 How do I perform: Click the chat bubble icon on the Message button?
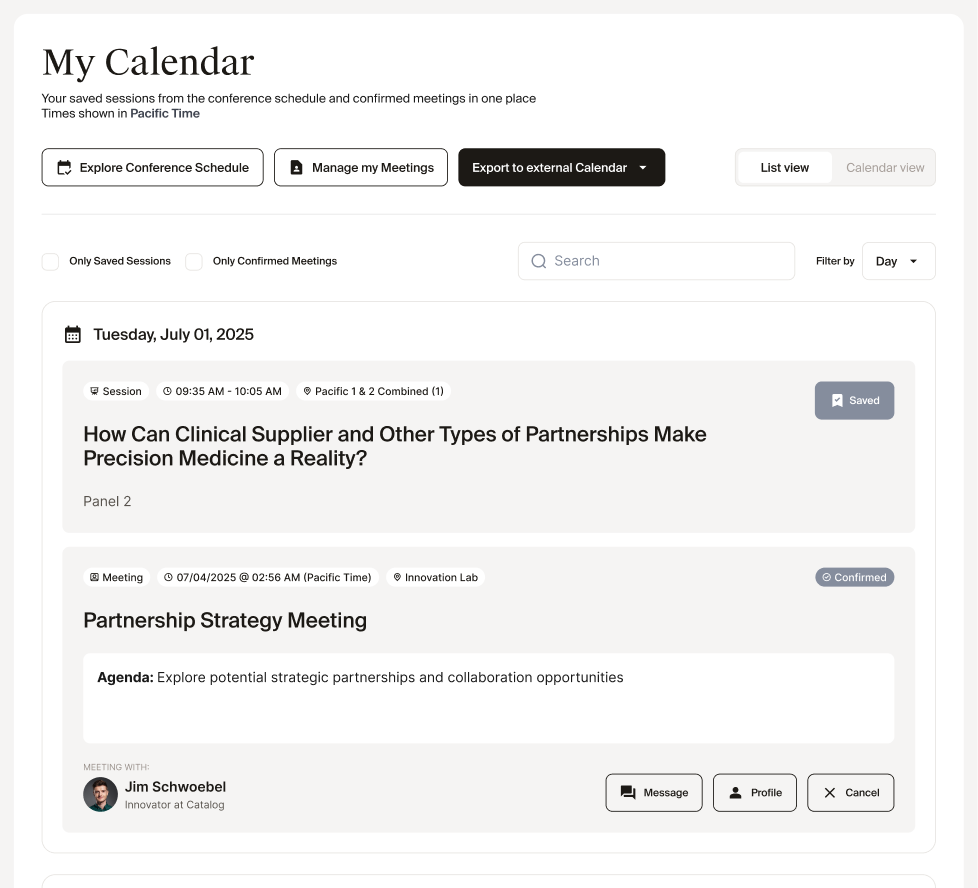(628, 792)
